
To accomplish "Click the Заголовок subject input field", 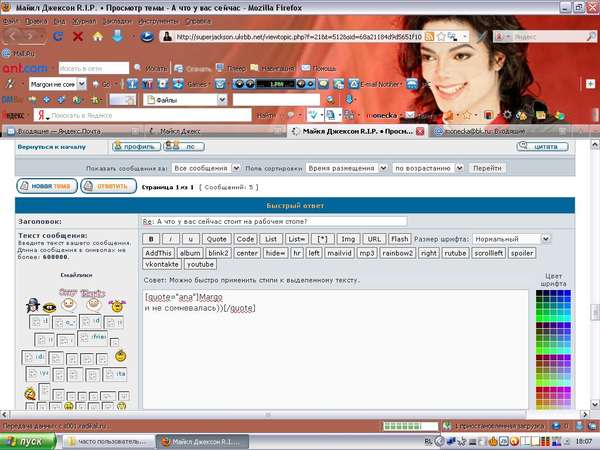I will pyautogui.click(x=272, y=221).
